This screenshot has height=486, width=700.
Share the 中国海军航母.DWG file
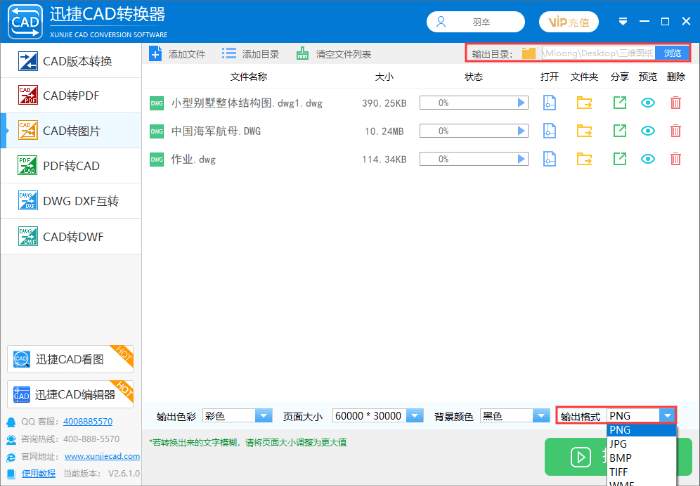coord(620,131)
